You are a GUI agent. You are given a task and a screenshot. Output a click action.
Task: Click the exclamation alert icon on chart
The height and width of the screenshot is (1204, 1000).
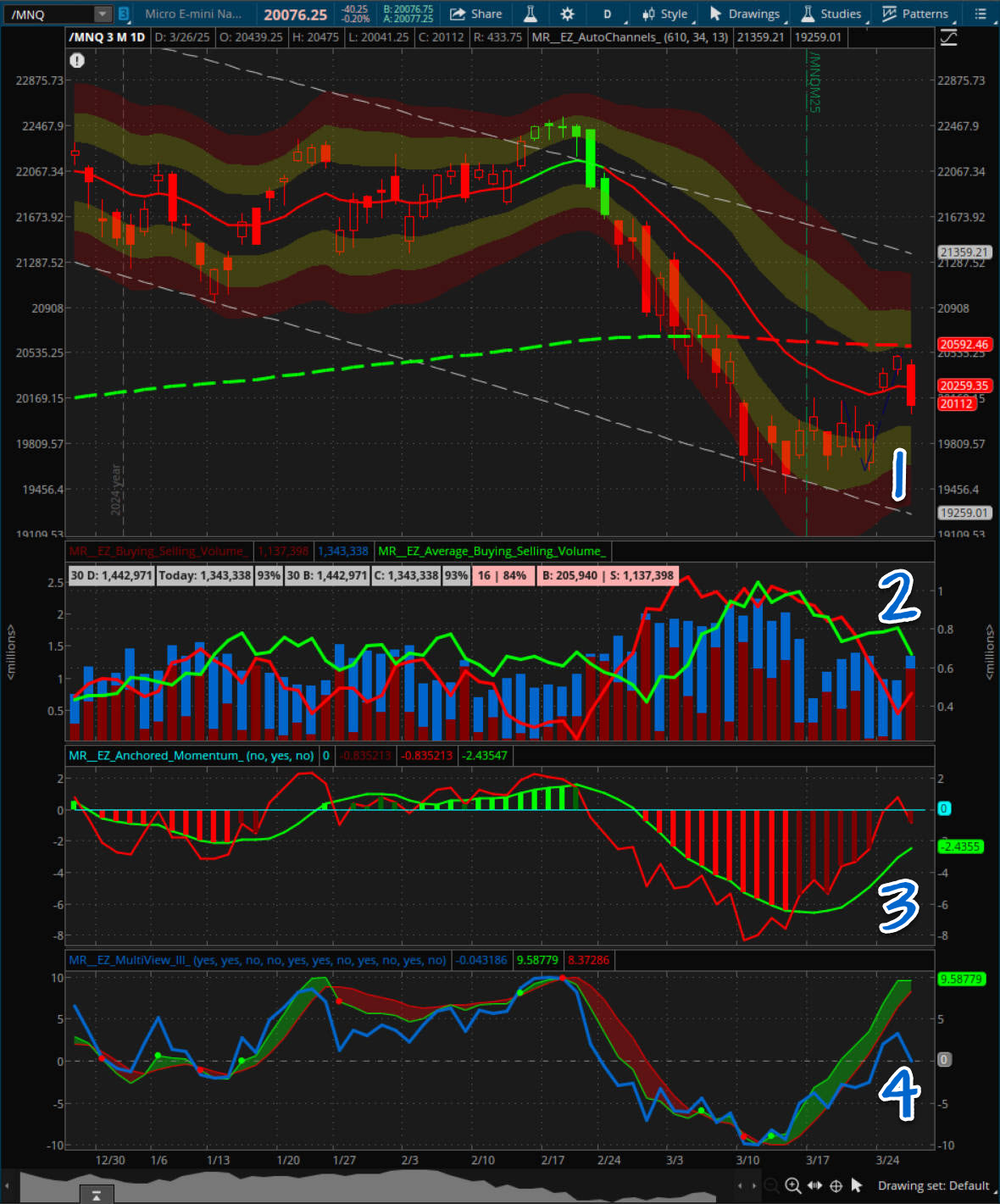[x=77, y=60]
